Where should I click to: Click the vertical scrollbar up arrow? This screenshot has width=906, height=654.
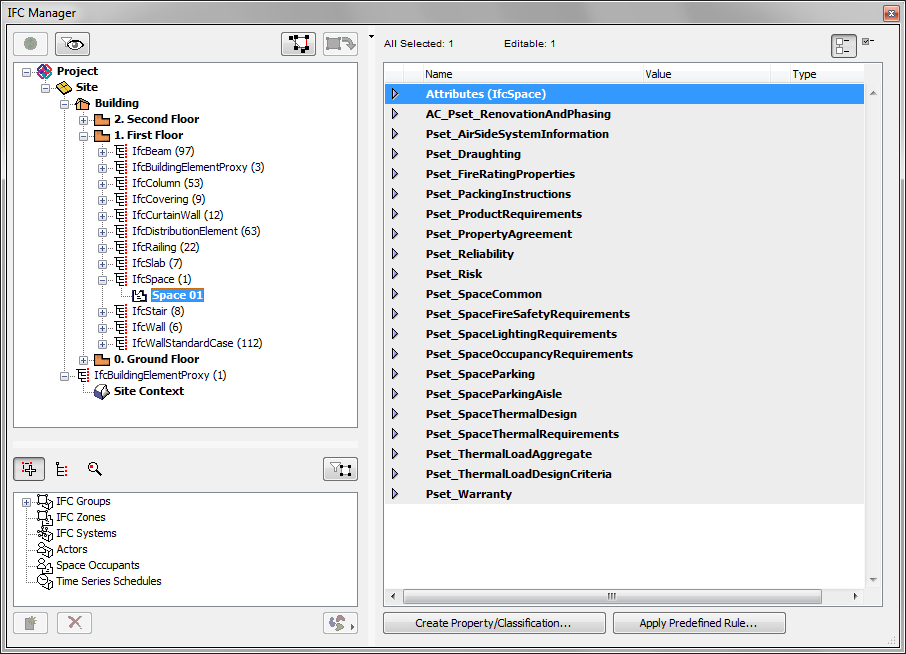(873, 93)
